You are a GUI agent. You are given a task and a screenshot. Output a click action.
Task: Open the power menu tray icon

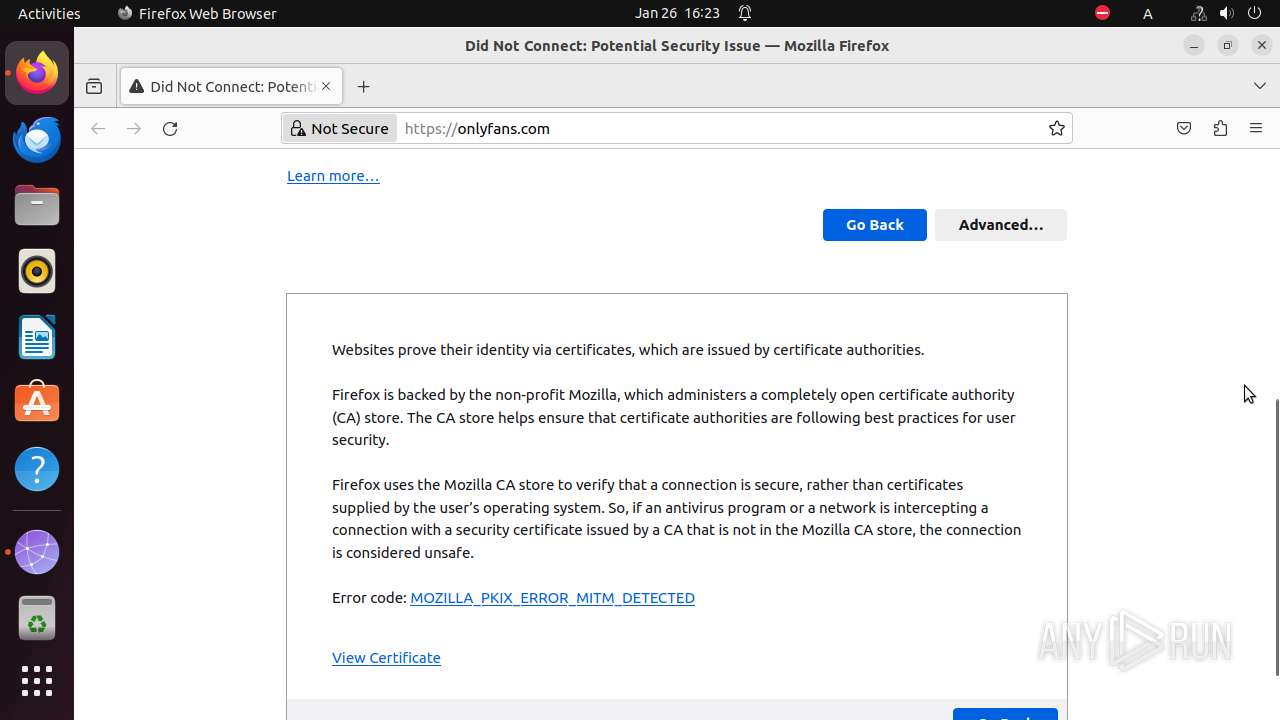(x=1255, y=13)
